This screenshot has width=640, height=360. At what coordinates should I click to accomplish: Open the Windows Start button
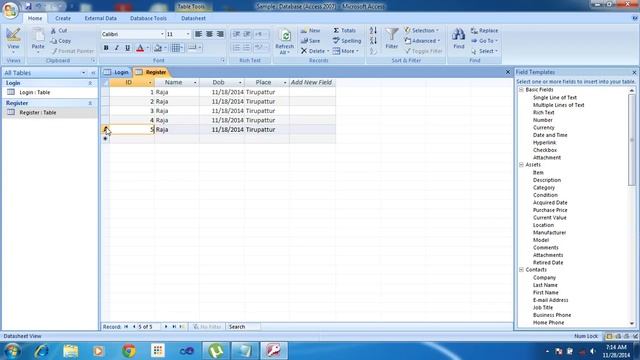point(12,351)
